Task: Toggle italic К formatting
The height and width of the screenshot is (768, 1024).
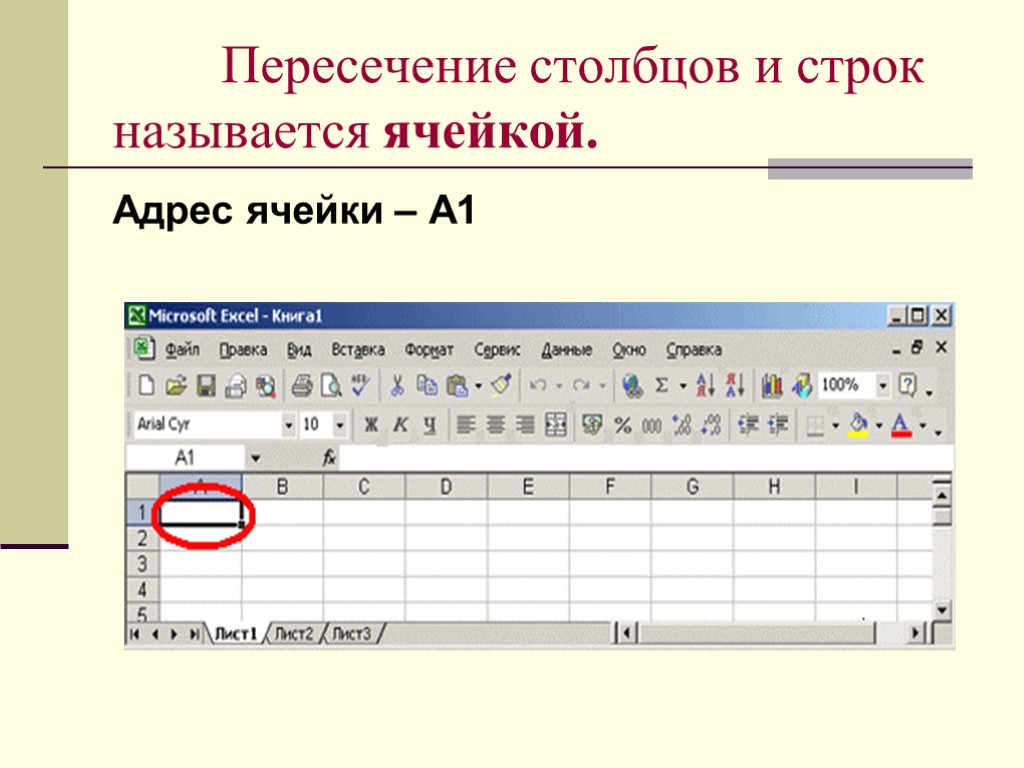Action: pos(400,425)
